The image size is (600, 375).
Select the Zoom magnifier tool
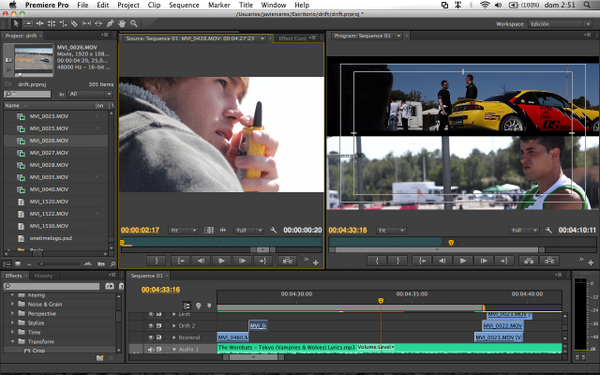[134, 24]
